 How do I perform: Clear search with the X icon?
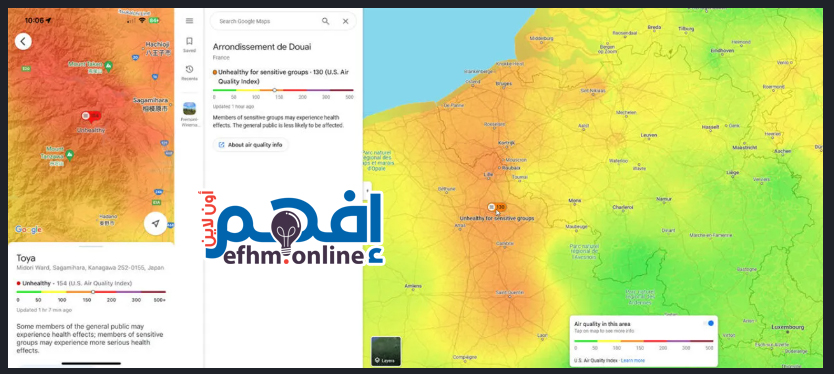[x=345, y=21]
